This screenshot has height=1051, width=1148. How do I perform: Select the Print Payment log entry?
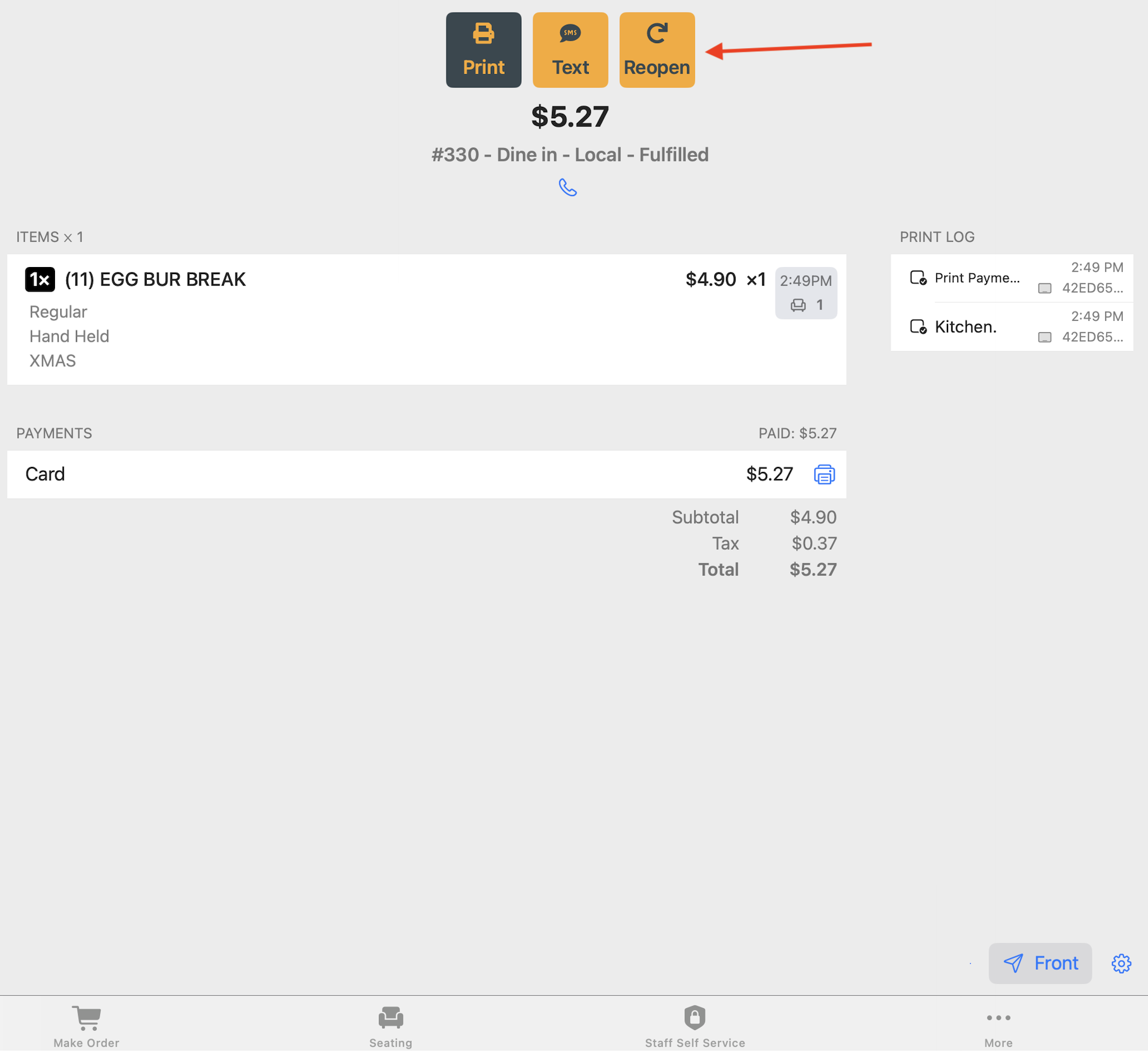tap(977, 278)
